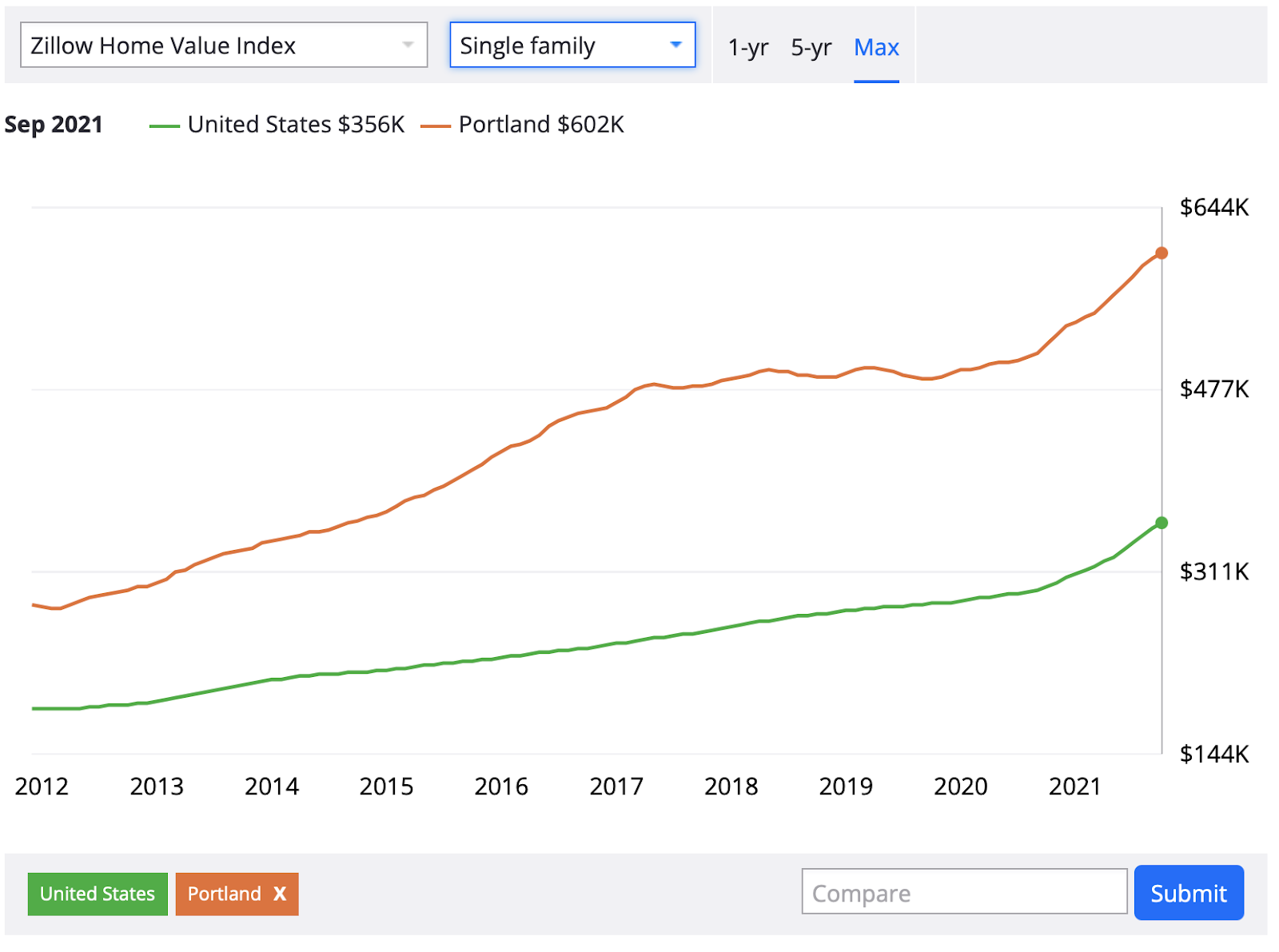The width and height of the screenshot is (1279, 952).
Task: Click the Sep 2021 date label
Action: point(54,125)
